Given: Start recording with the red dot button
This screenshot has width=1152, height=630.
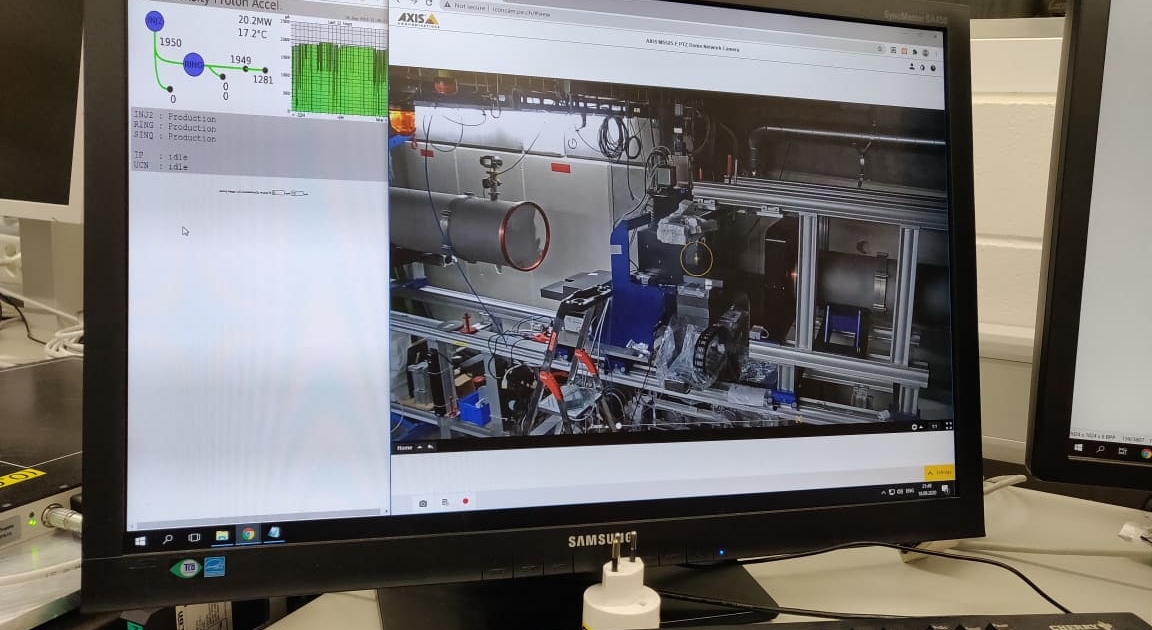Looking at the screenshot, I should pyautogui.click(x=465, y=502).
